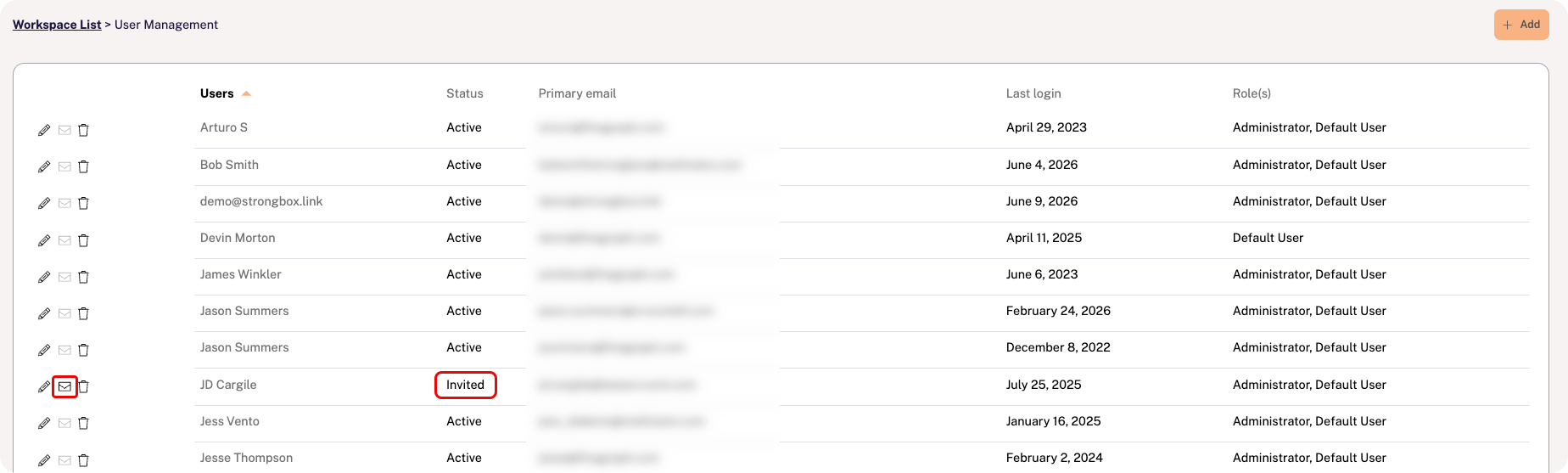
Task: Edit the demo@strongbox.link user
Action: [x=44, y=203]
